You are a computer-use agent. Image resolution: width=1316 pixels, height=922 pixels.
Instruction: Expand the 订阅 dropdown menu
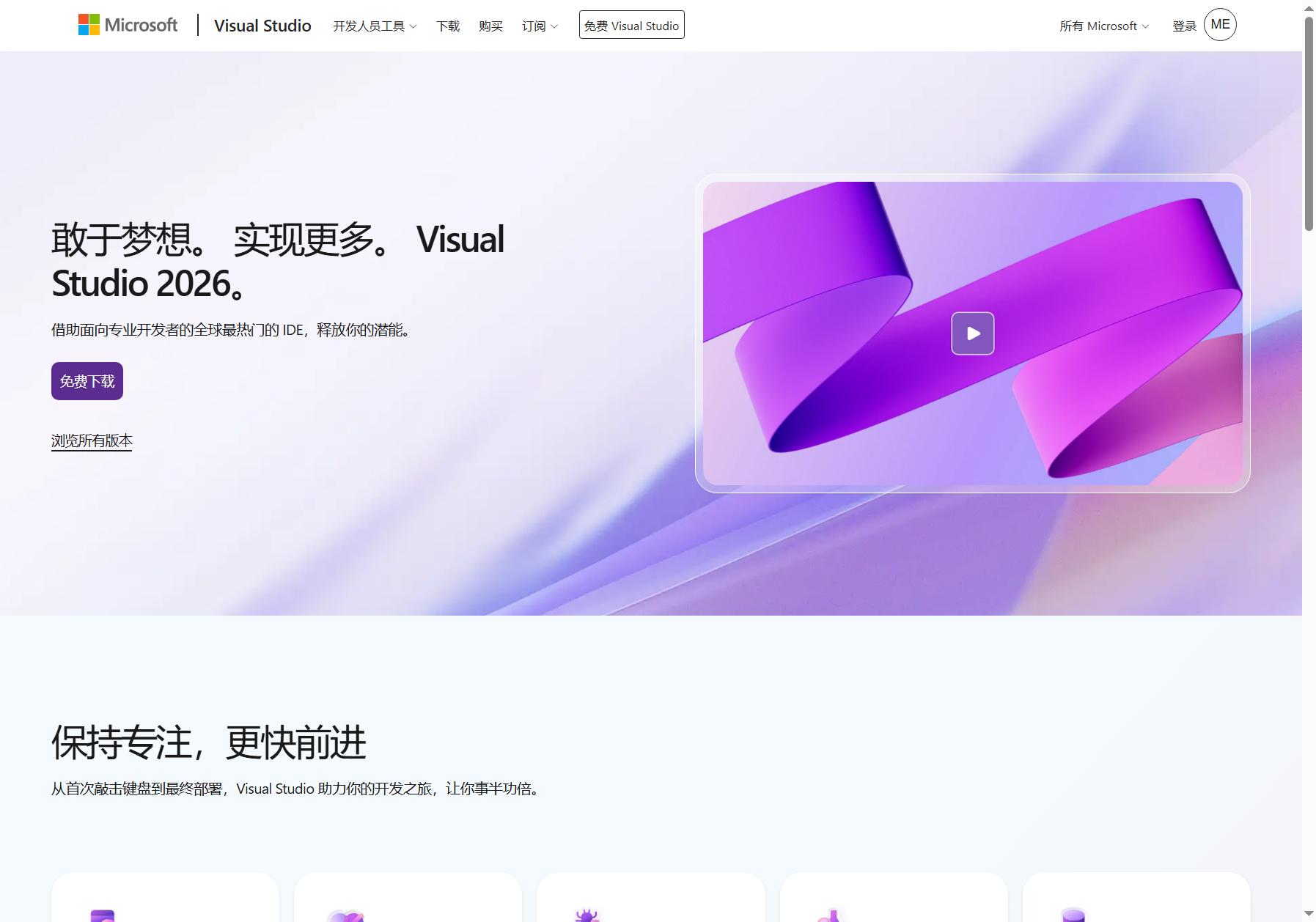(540, 26)
